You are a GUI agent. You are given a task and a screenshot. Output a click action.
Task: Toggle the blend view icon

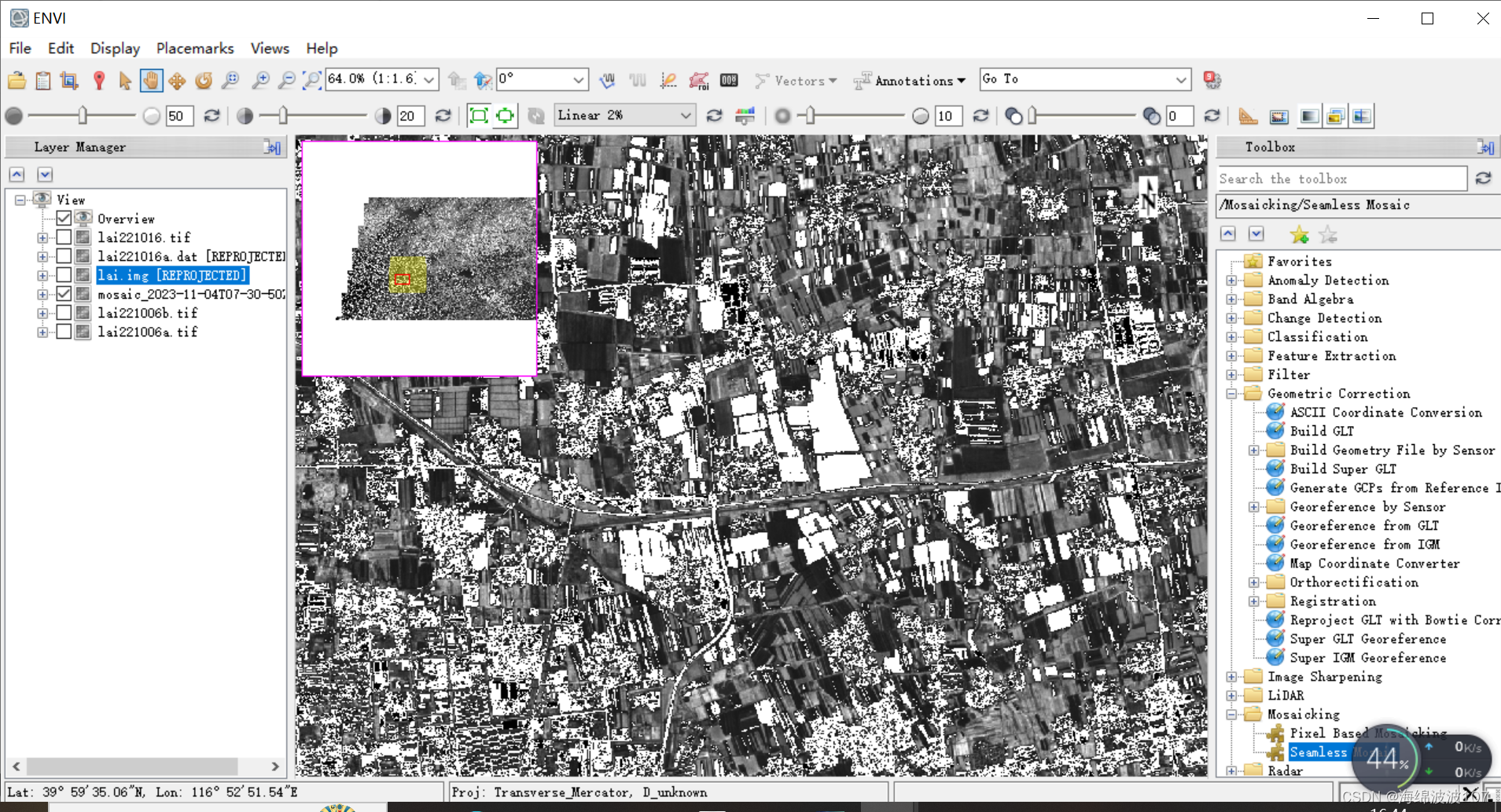pyautogui.click(x=1309, y=116)
